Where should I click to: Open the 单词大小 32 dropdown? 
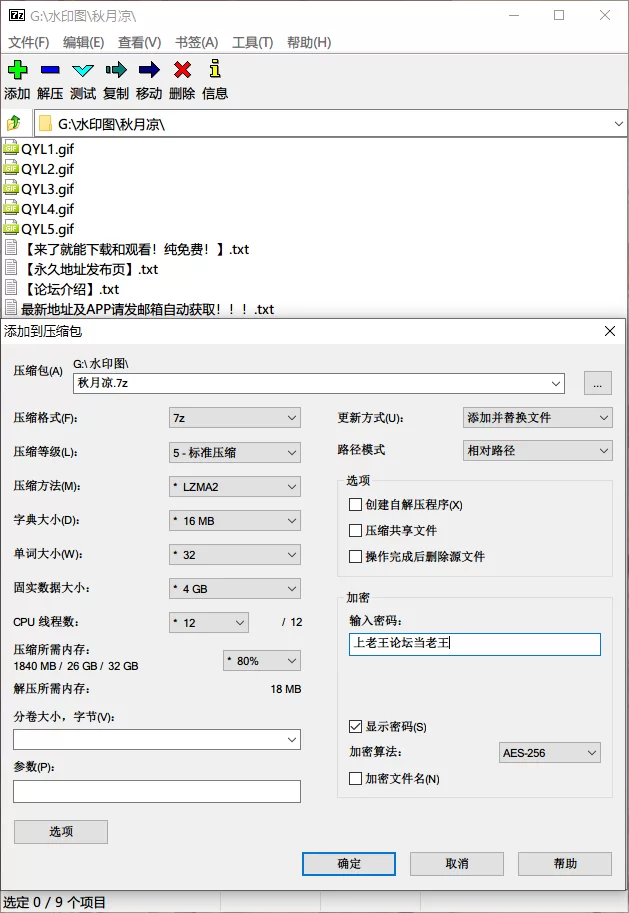coord(235,555)
